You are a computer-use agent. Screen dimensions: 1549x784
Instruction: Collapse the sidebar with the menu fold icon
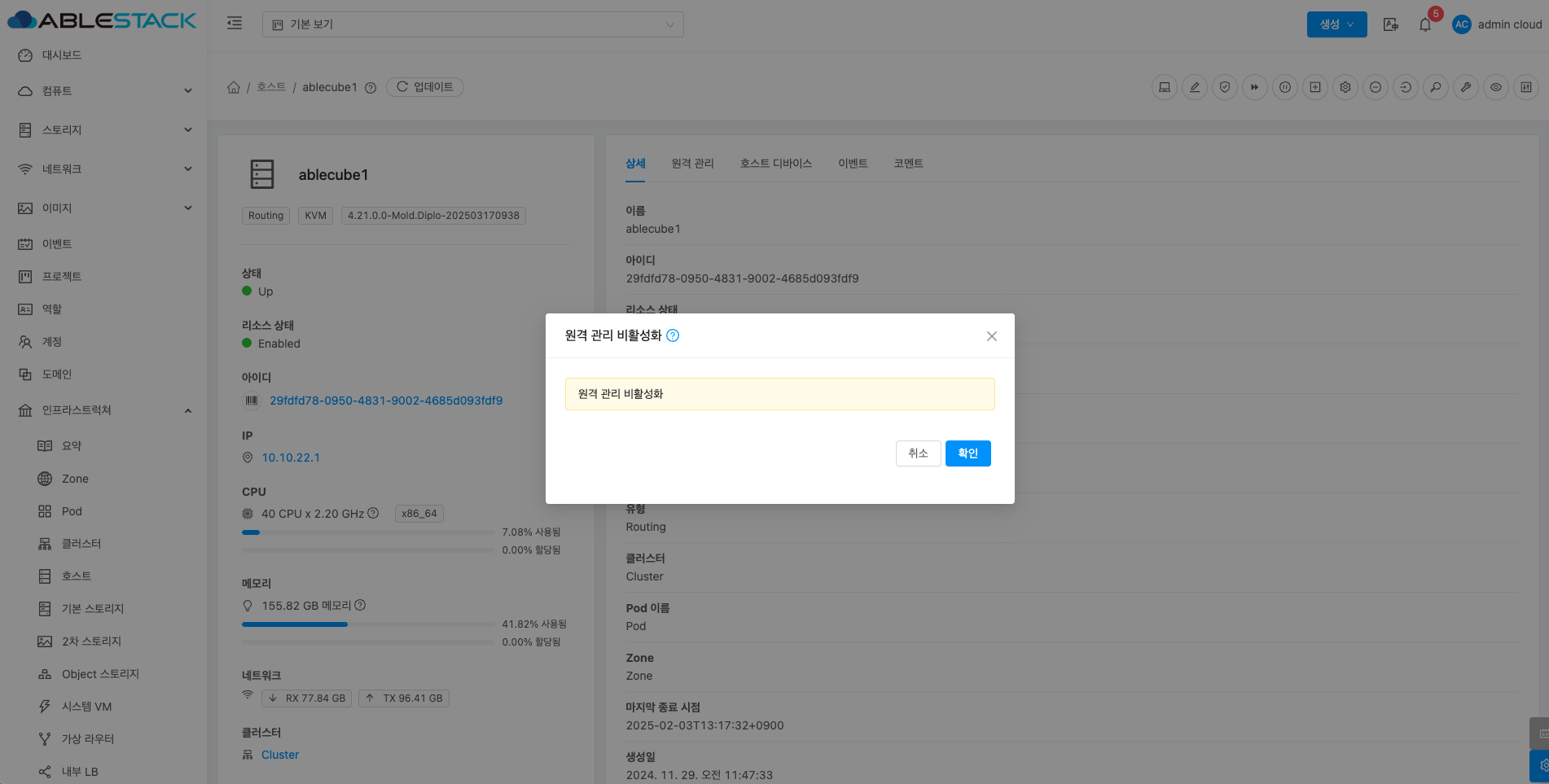[235, 24]
